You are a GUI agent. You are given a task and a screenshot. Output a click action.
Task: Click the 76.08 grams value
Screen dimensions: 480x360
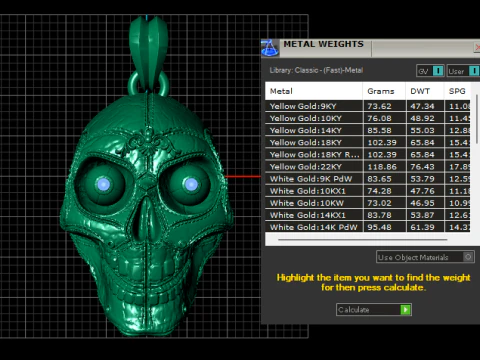(379, 118)
